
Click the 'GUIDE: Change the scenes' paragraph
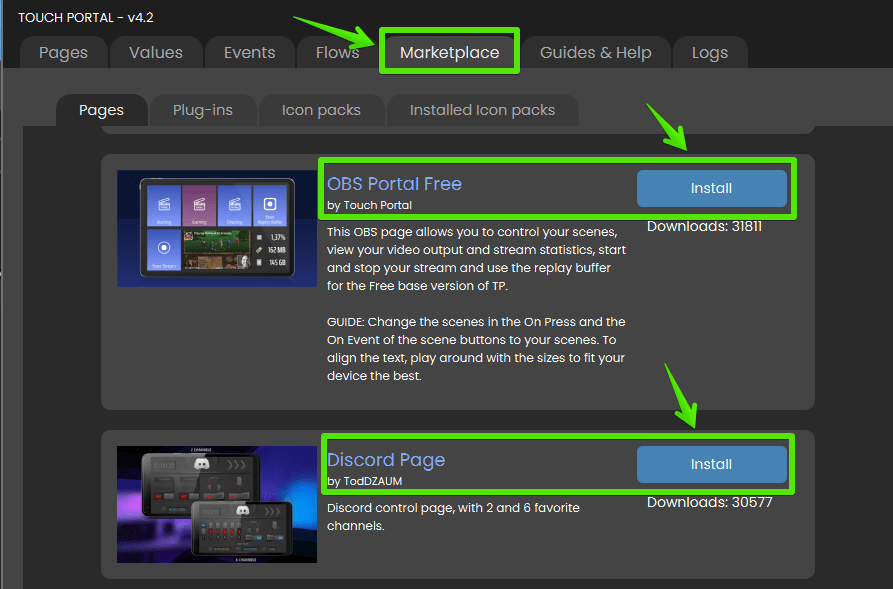click(476, 349)
